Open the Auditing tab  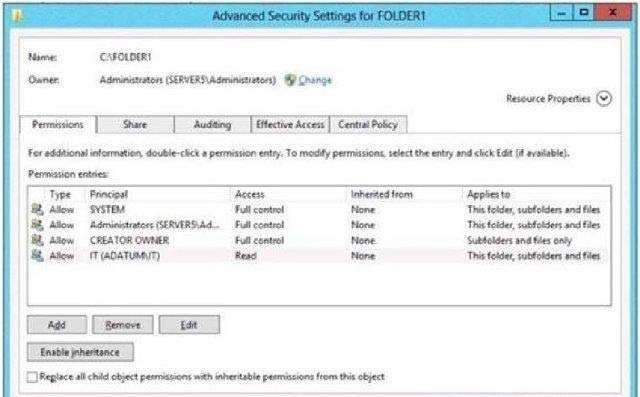pos(212,124)
